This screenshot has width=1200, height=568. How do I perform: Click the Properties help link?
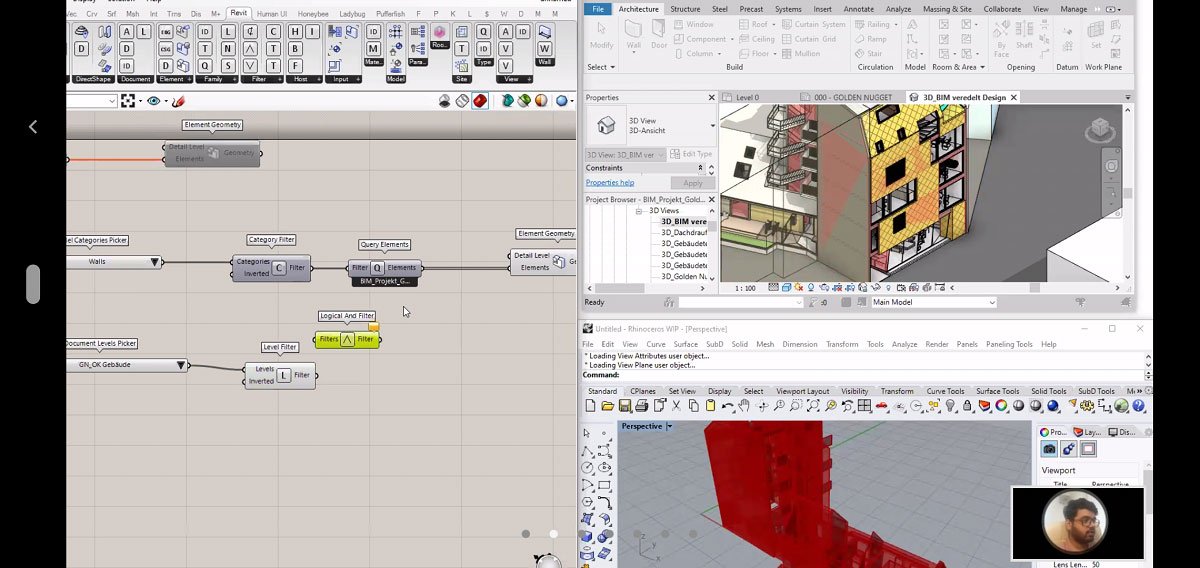(x=609, y=183)
